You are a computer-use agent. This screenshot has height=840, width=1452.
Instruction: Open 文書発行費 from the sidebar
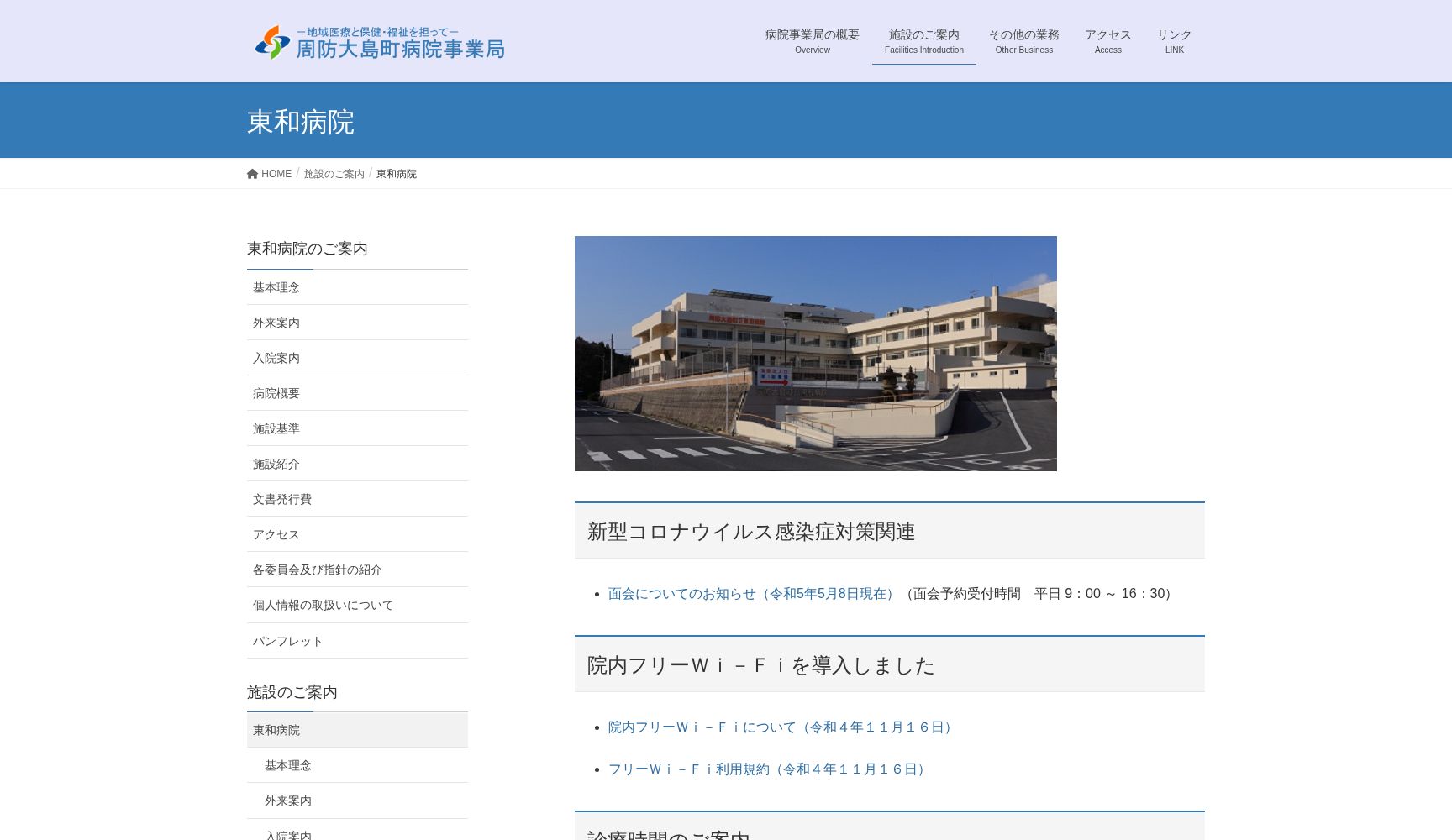(x=281, y=499)
